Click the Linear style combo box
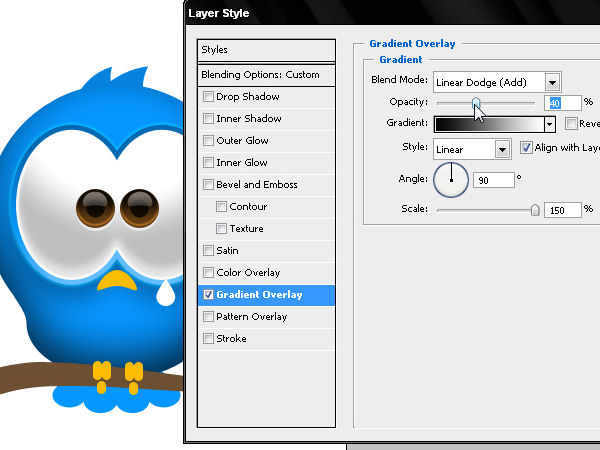This screenshot has height=450, width=600. [472, 149]
